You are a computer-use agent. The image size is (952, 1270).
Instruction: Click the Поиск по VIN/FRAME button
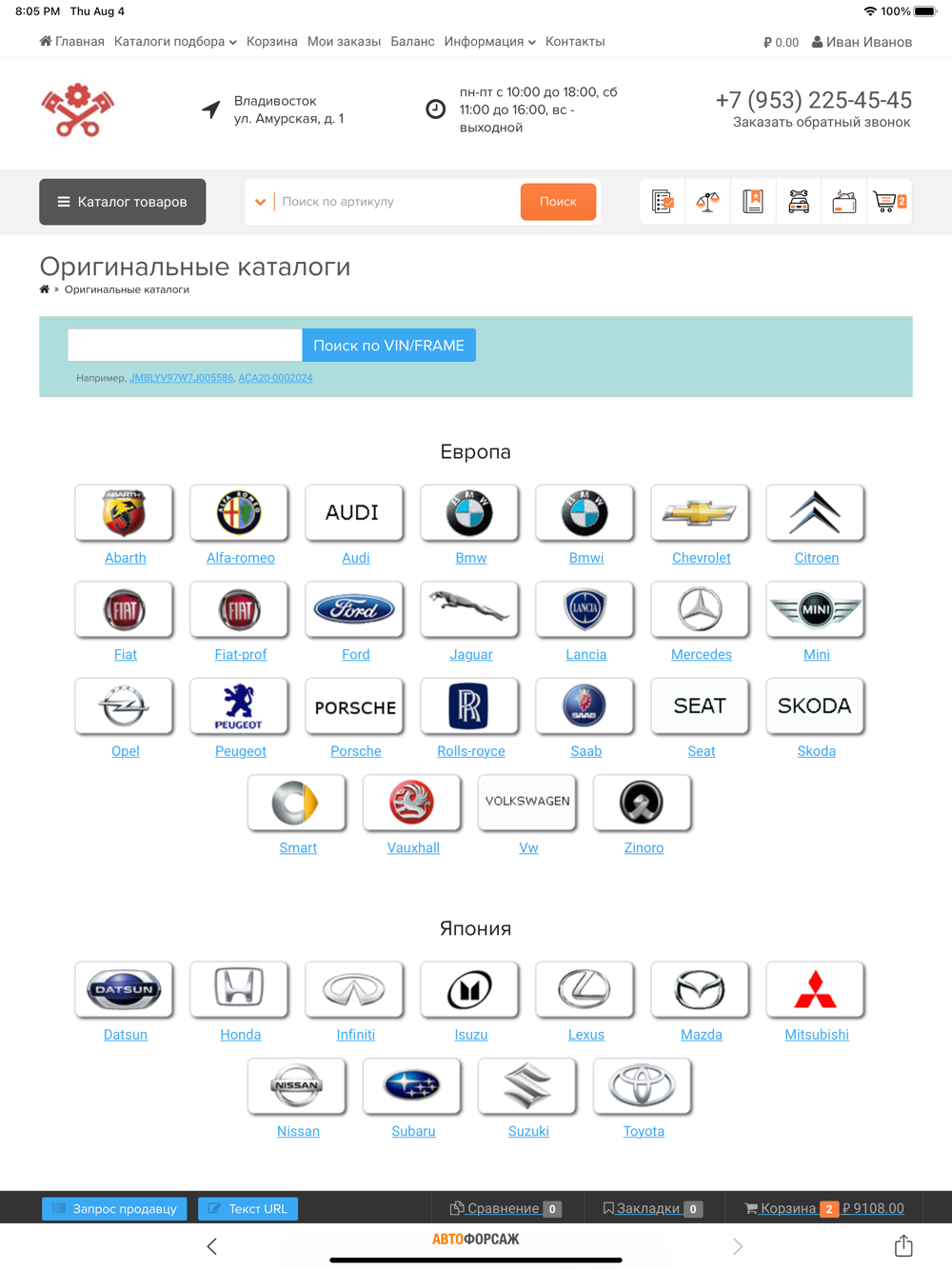388,346
